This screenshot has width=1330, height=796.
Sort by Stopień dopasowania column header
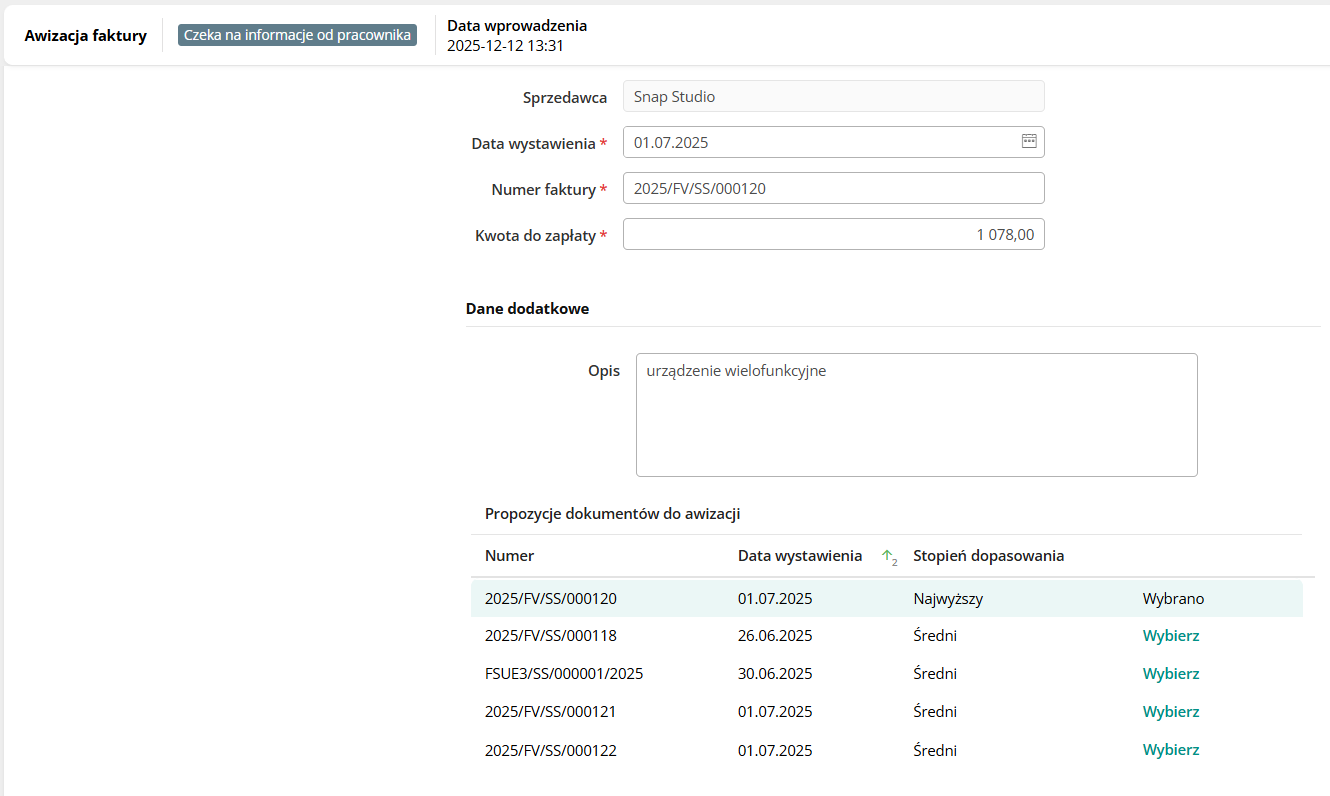click(988, 556)
